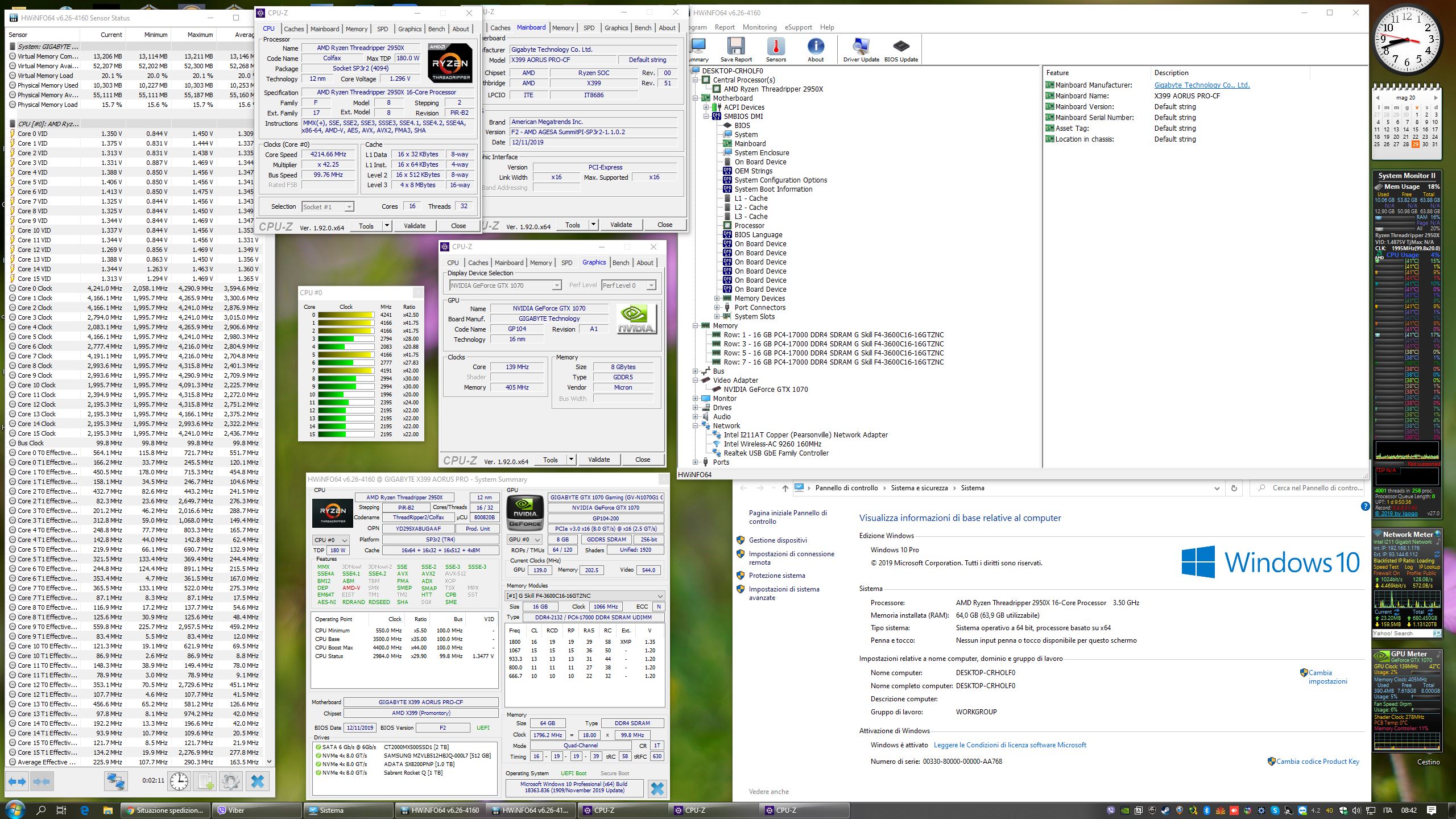
Task: Open the Gigabyte Technology Co., Ltd. link
Action: coord(1202,85)
